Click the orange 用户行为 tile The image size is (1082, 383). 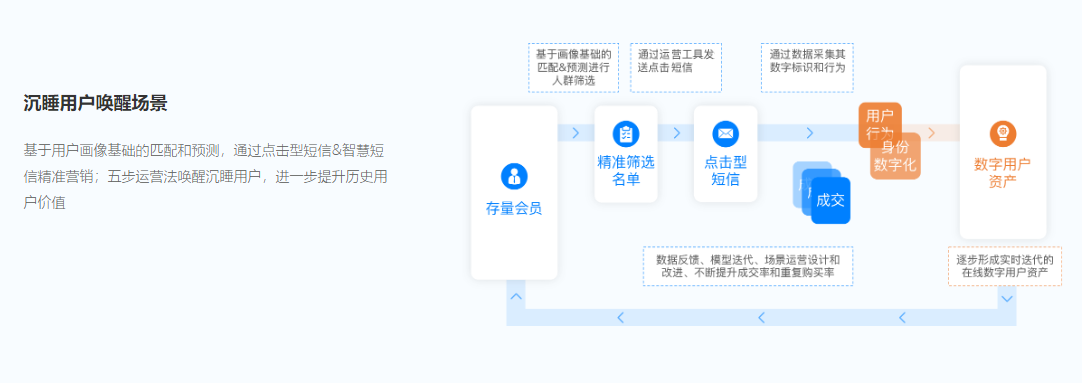[x=880, y=125]
